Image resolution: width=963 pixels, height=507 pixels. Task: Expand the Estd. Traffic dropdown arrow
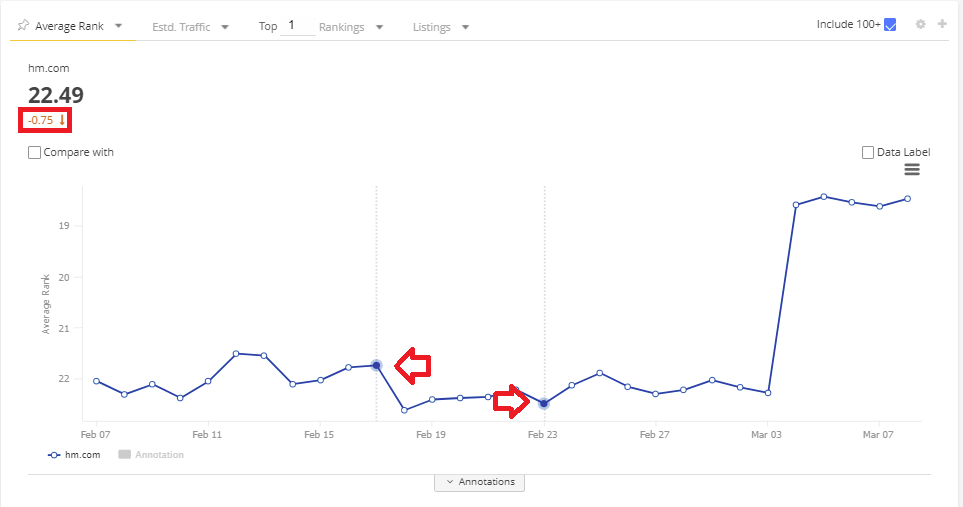point(225,27)
